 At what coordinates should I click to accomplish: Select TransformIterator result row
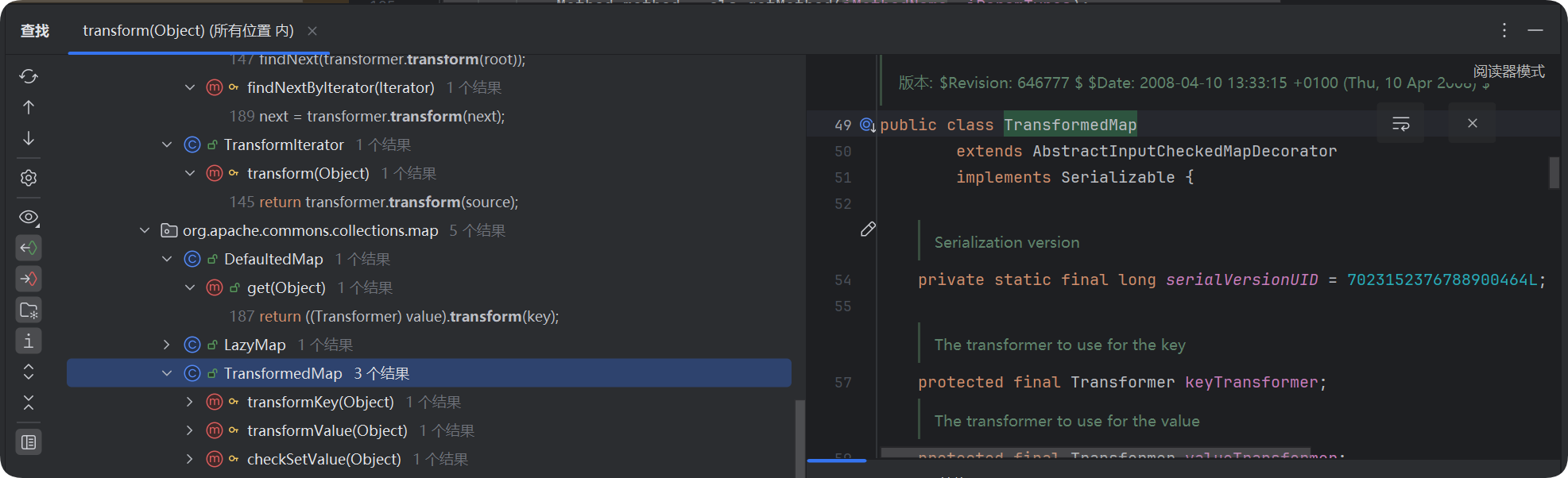(x=429, y=145)
